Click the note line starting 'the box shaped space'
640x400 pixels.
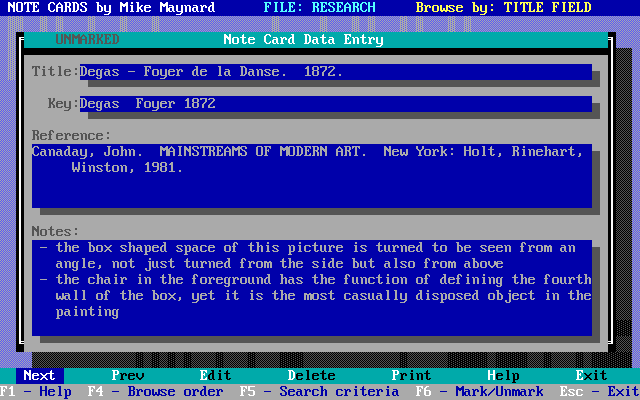[316, 248]
